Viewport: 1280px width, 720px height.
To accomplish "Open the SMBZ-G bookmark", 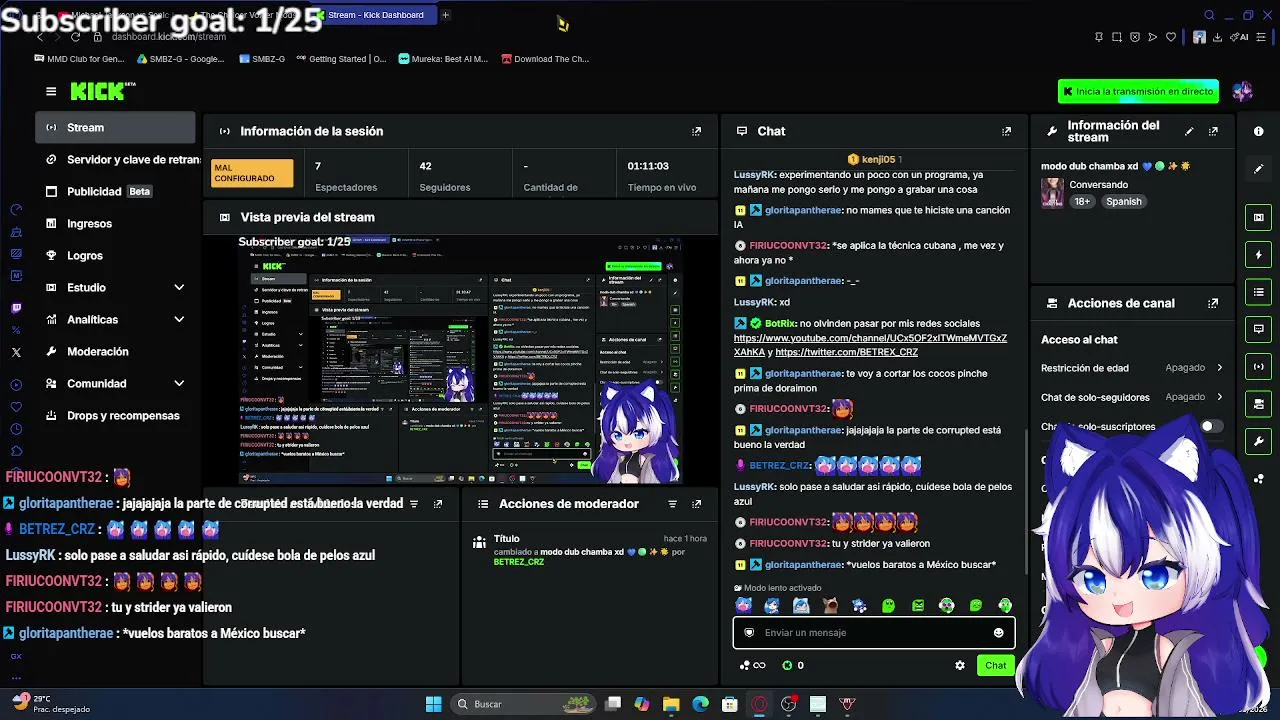I will click(x=262, y=59).
